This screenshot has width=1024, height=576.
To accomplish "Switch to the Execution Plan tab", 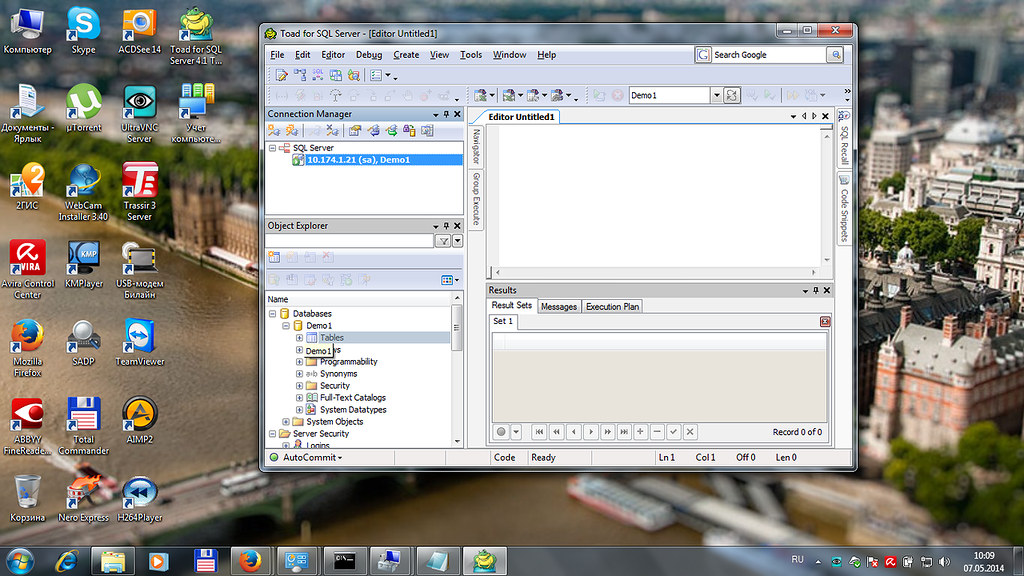I will (x=612, y=307).
